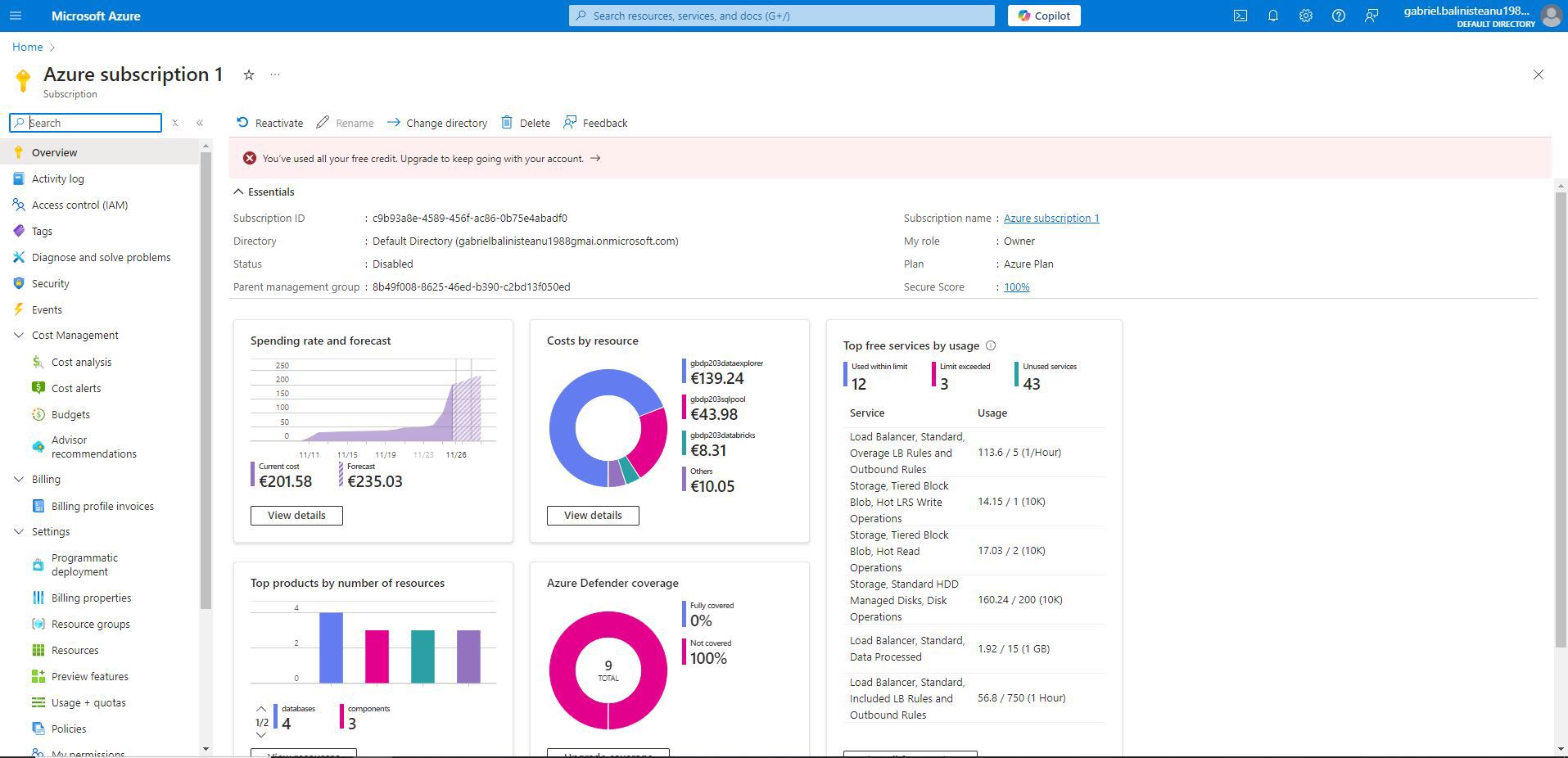The image size is (1568, 758).
Task: Open Tags in the sidebar
Action: tap(100, 231)
